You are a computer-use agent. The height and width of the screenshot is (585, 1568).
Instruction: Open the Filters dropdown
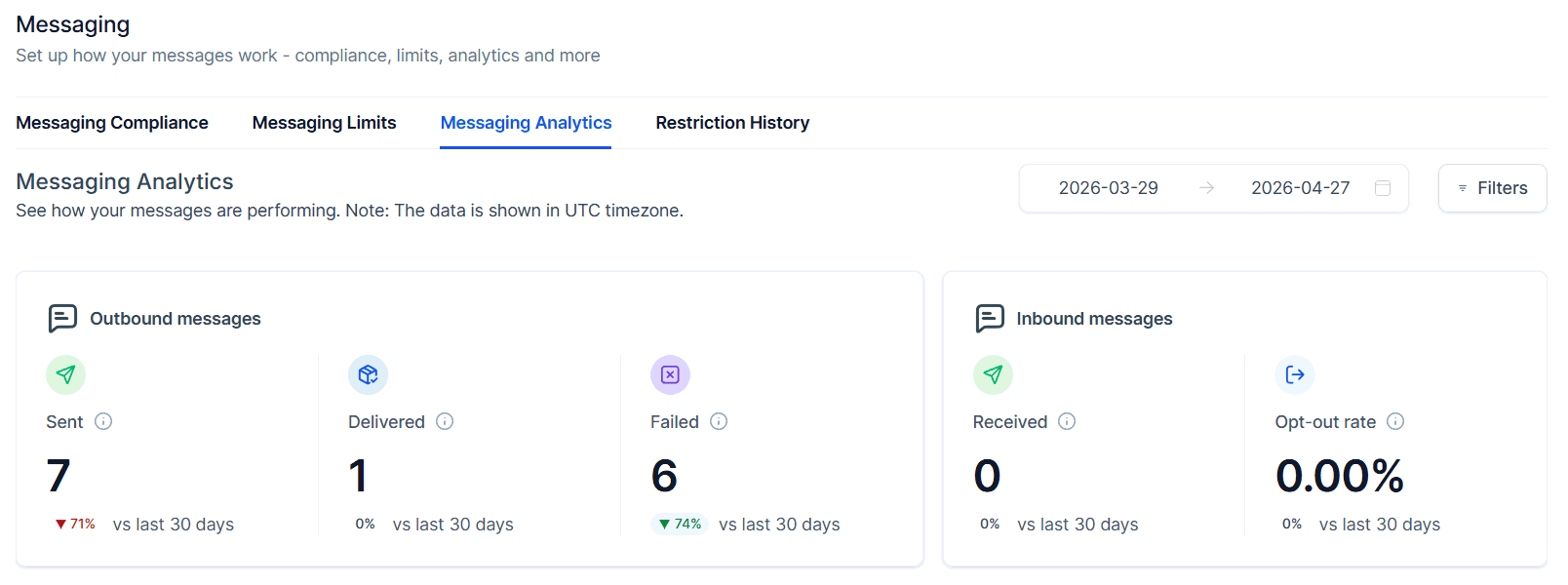tap(1492, 188)
